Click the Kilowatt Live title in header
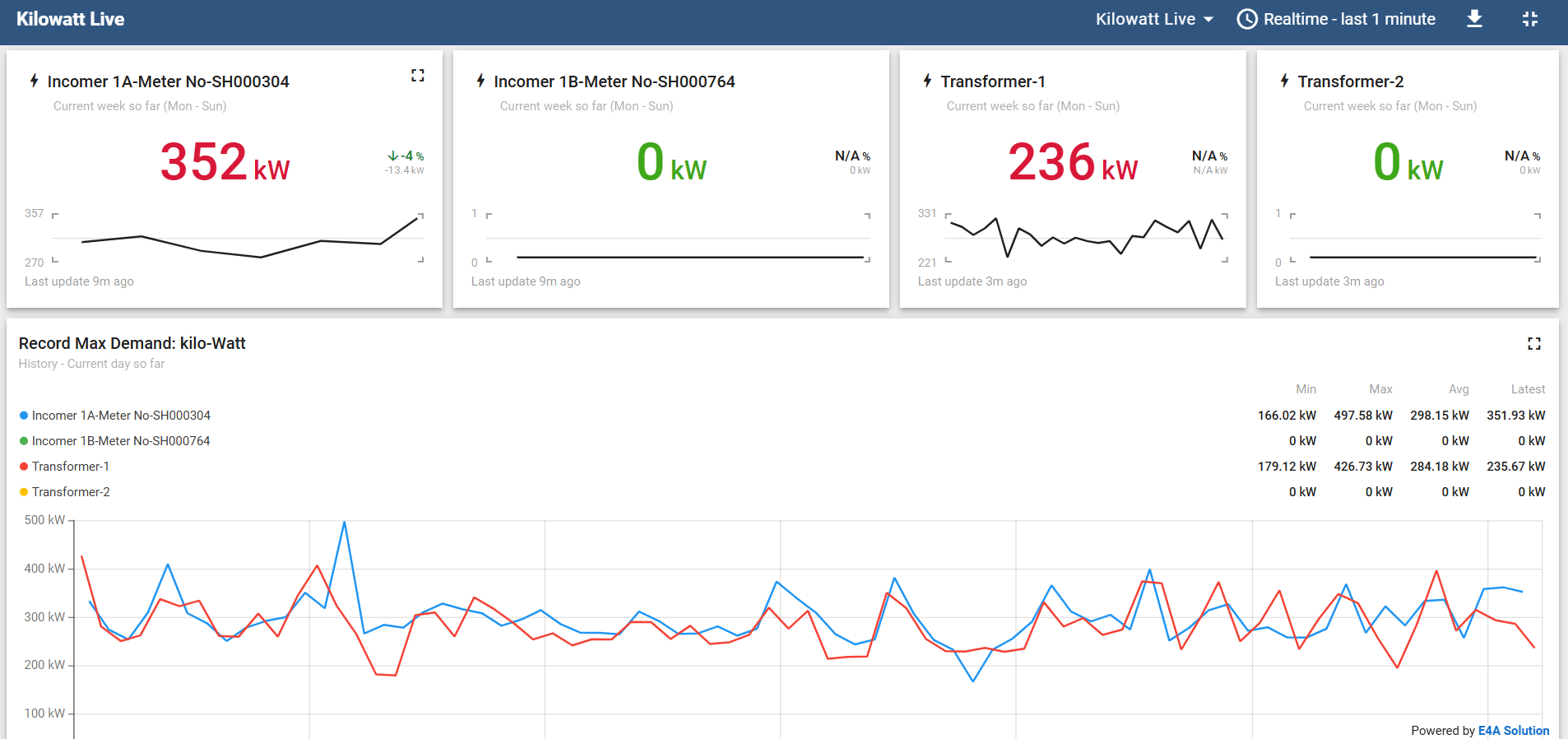This screenshot has width=1568, height=739. click(71, 19)
